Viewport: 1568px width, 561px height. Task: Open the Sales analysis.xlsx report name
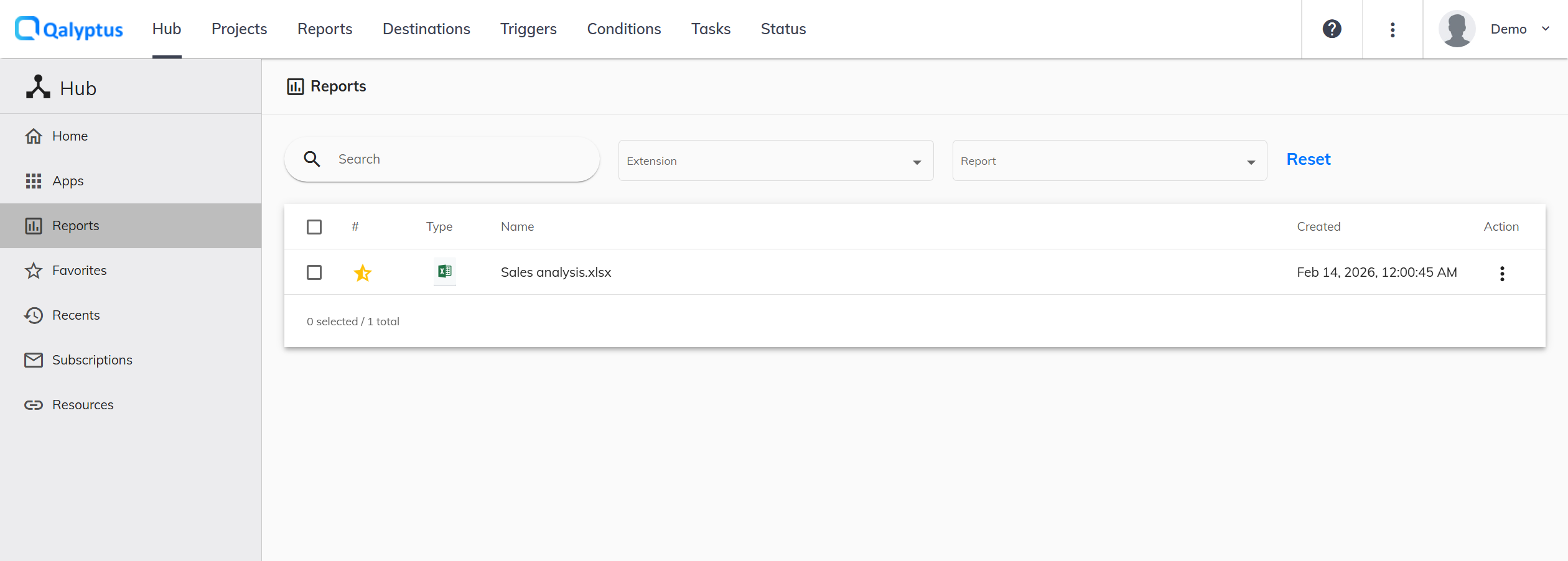tap(556, 272)
